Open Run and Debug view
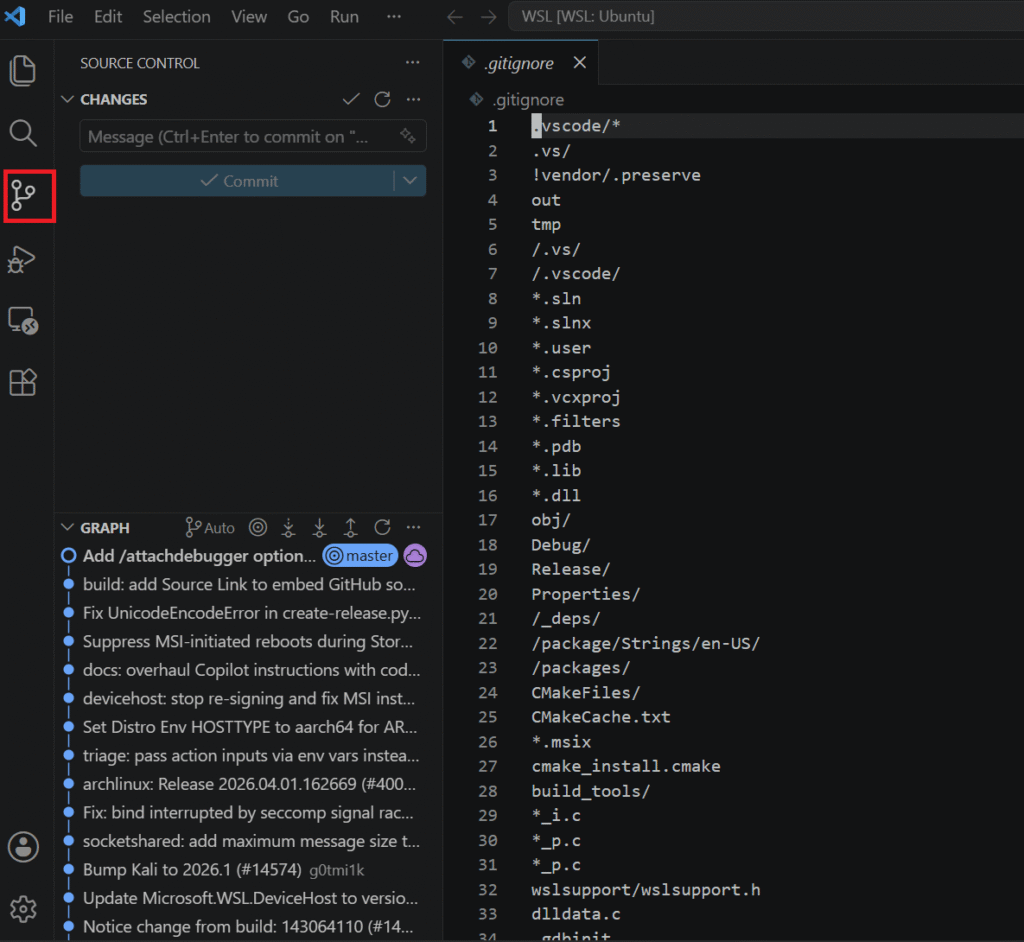Screen dimensions: 1024x942 [x=22, y=259]
